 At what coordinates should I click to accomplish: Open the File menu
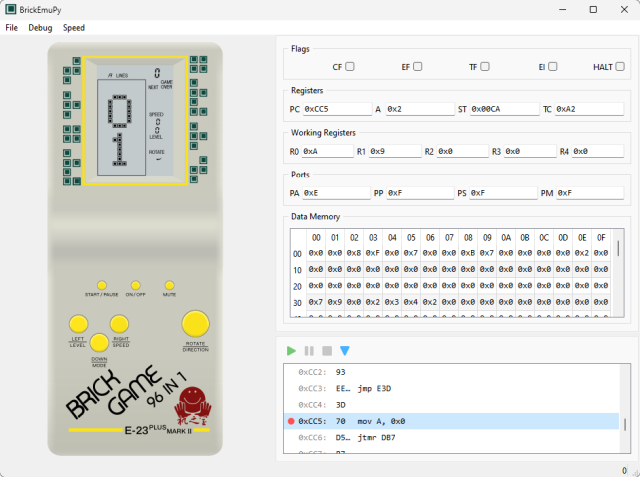(x=11, y=28)
